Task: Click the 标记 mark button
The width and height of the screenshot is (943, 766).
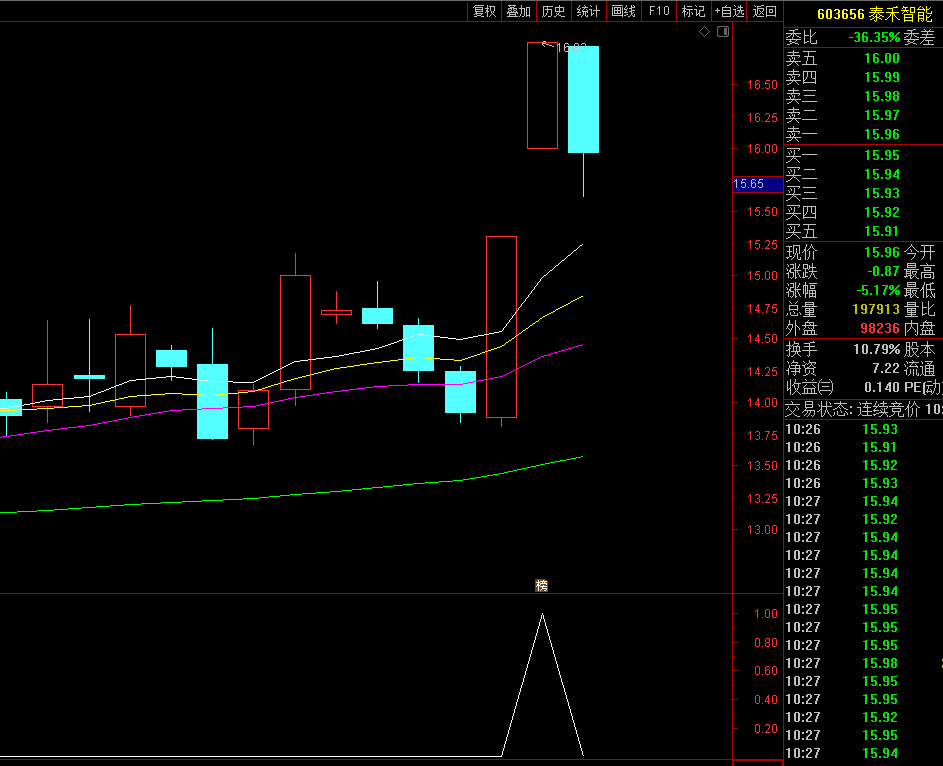Action: pyautogui.click(x=693, y=11)
